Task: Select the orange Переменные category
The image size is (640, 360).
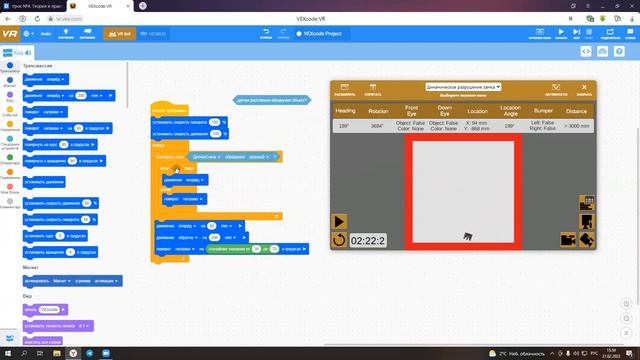Action: coord(10,174)
